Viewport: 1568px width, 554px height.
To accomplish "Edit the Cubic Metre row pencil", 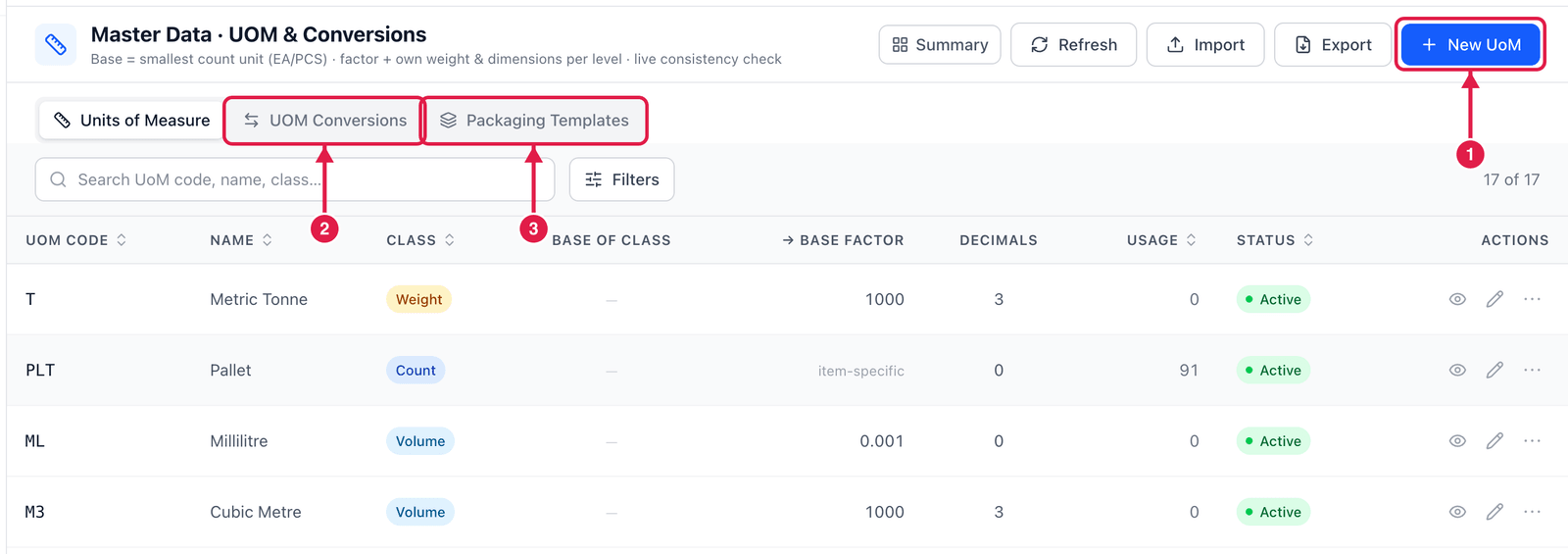I will [1494, 512].
